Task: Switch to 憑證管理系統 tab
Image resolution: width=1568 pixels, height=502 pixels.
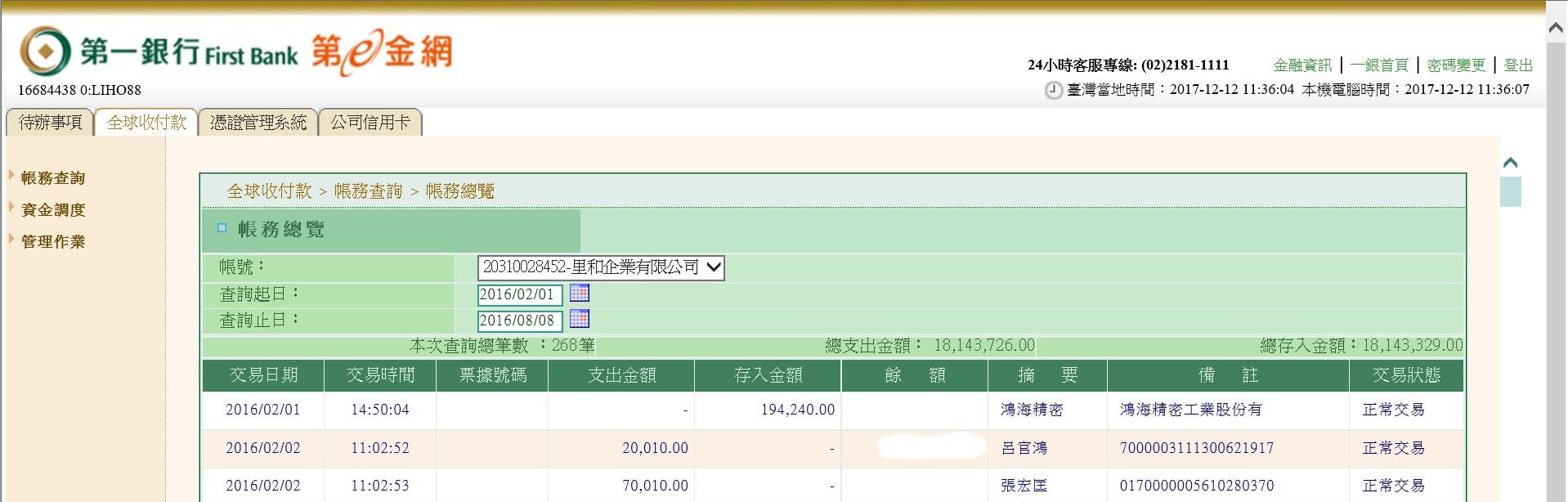Action: 258,123
